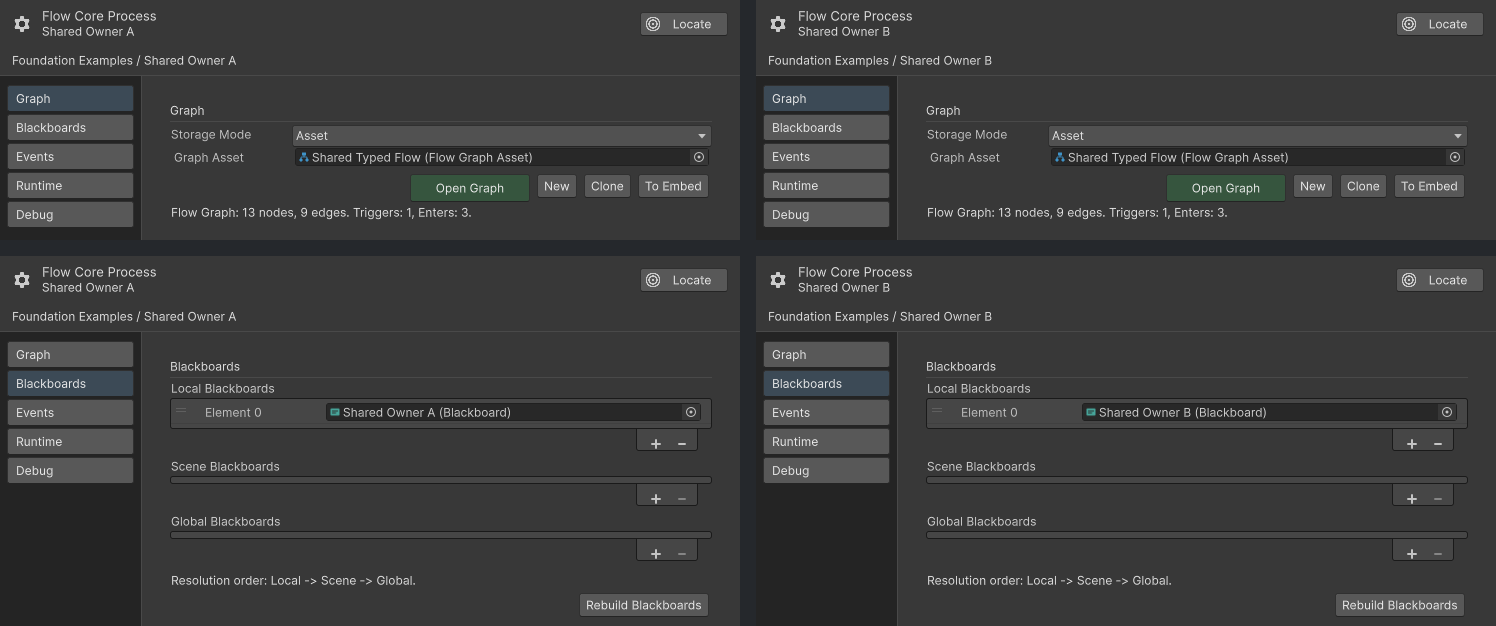The image size is (1496, 626).
Task: Click Locate in Shared Owner B Graph-view panel
Action: coord(1440,24)
